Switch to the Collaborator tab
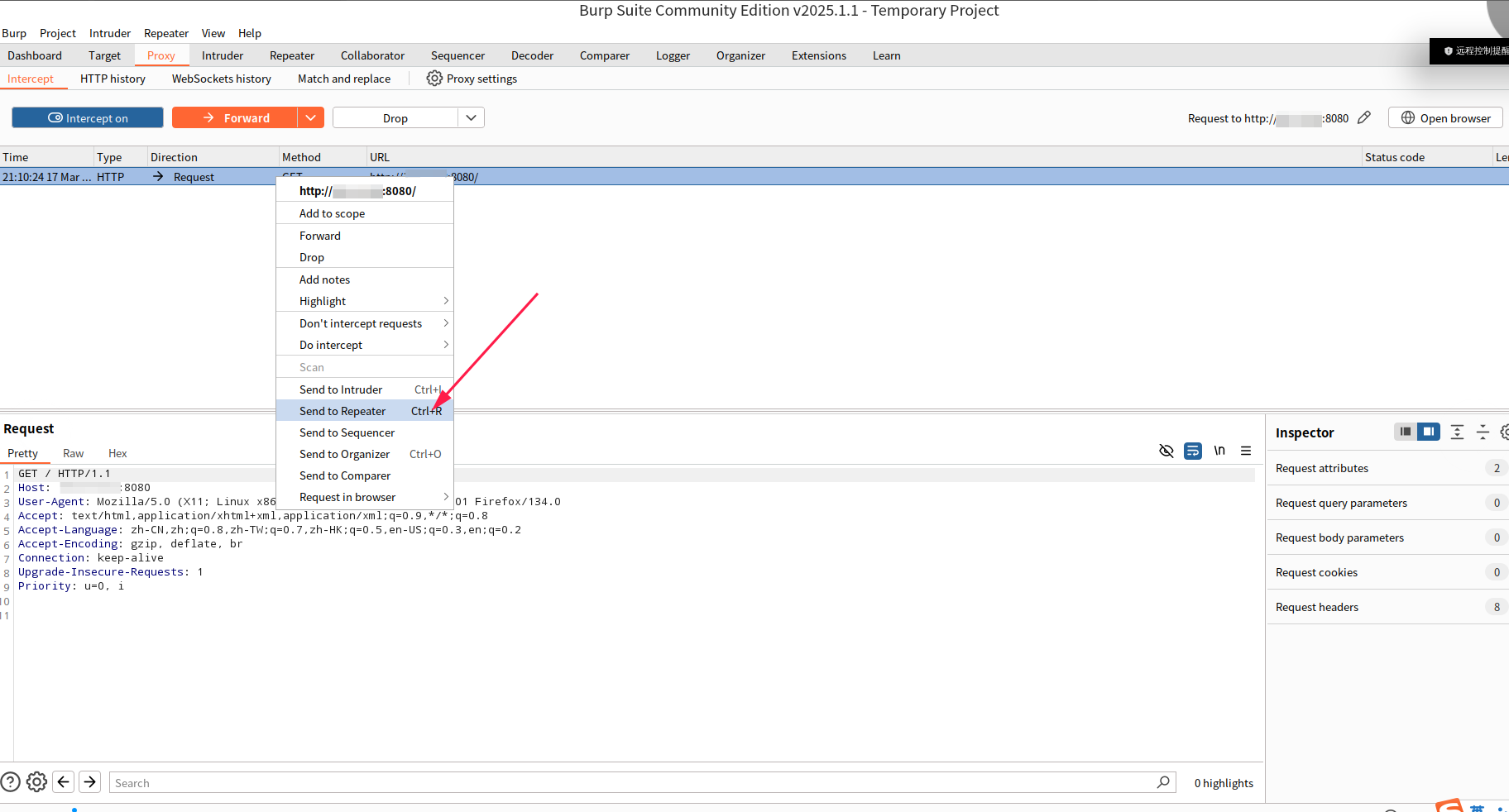 372,55
